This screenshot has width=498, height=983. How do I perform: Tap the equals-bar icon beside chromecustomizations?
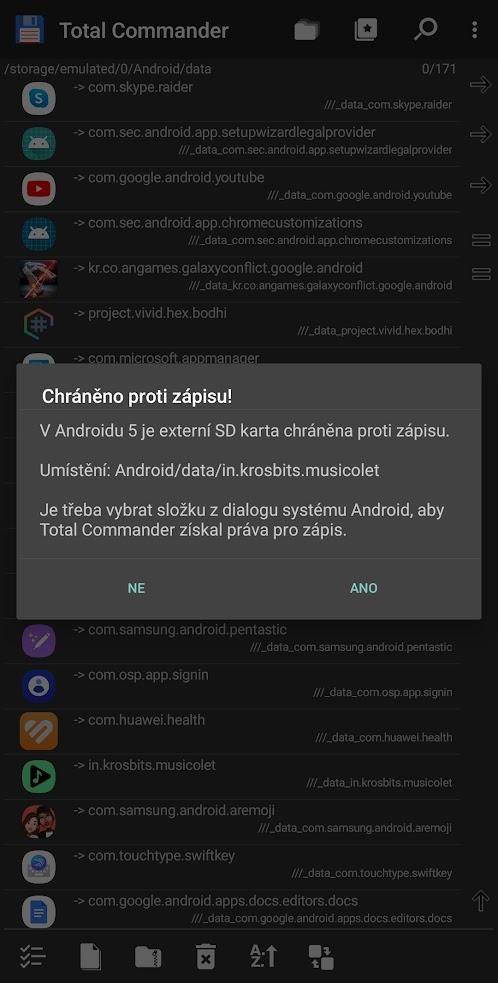click(481, 239)
